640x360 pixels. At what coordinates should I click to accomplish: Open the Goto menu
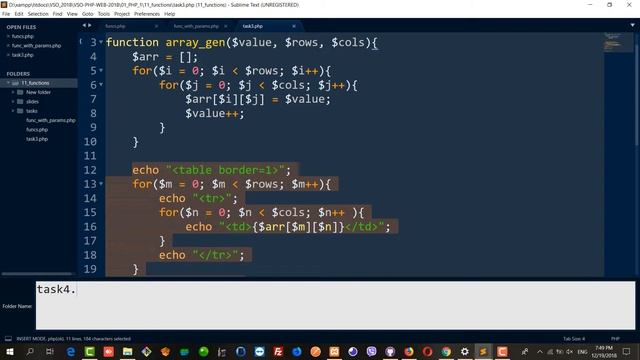88,14
